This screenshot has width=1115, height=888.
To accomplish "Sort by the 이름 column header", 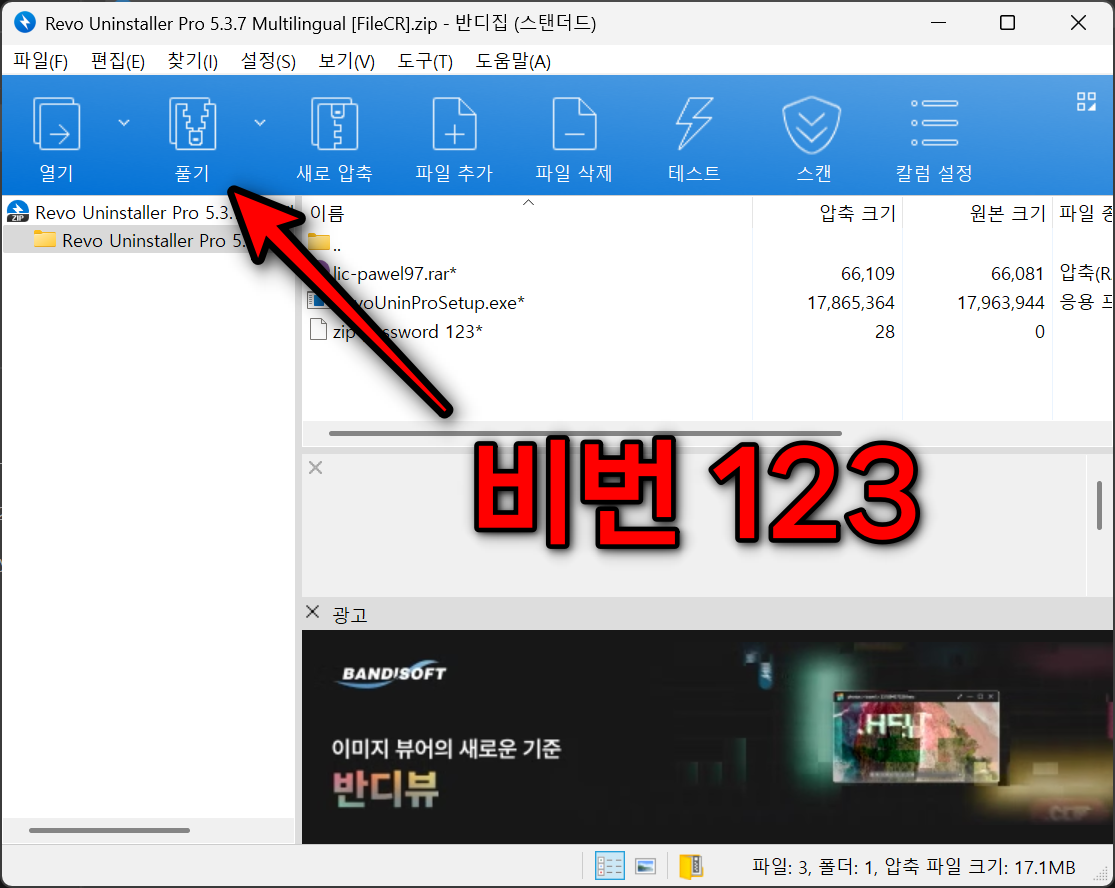I will coord(527,213).
